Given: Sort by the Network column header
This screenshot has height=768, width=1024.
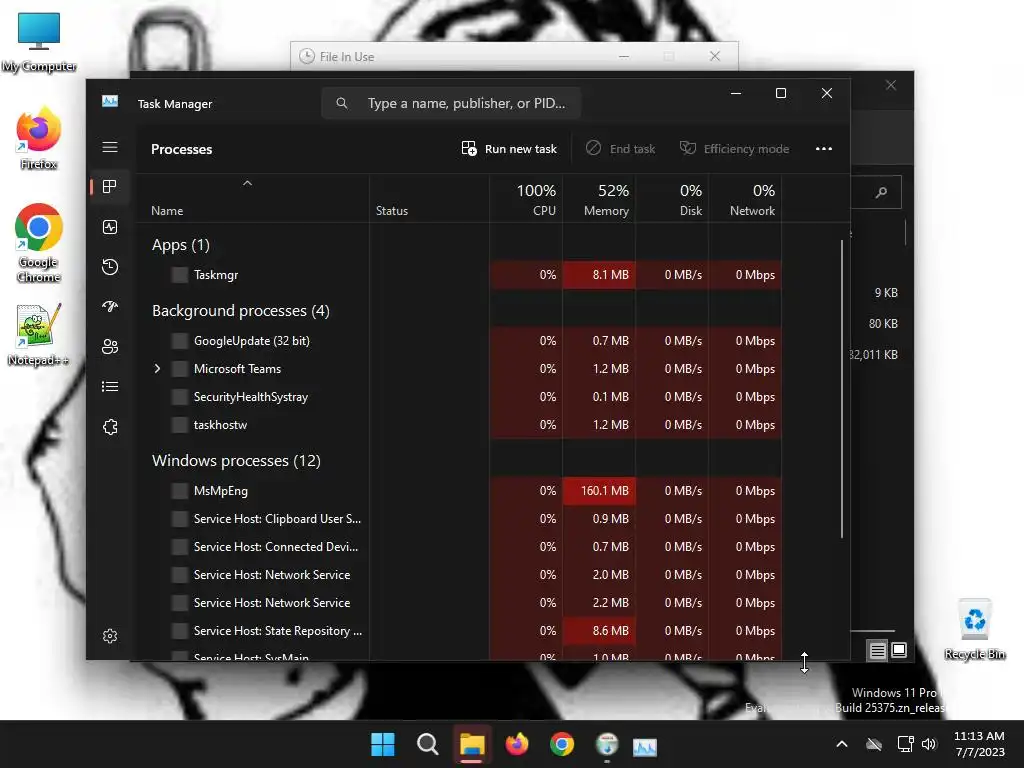Looking at the screenshot, I should click(x=746, y=199).
